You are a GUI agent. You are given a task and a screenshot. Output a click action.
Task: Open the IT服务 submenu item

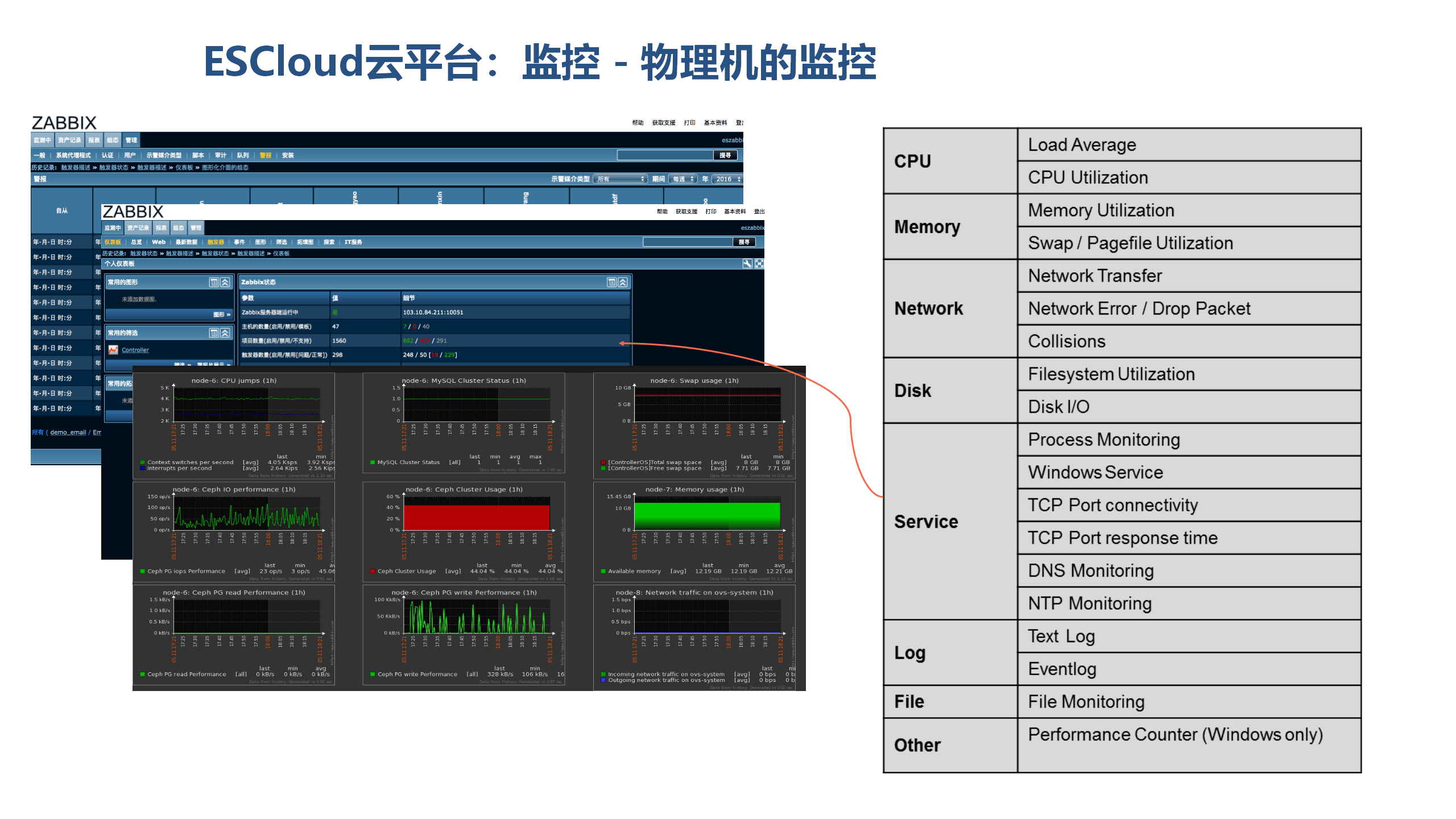click(x=353, y=242)
